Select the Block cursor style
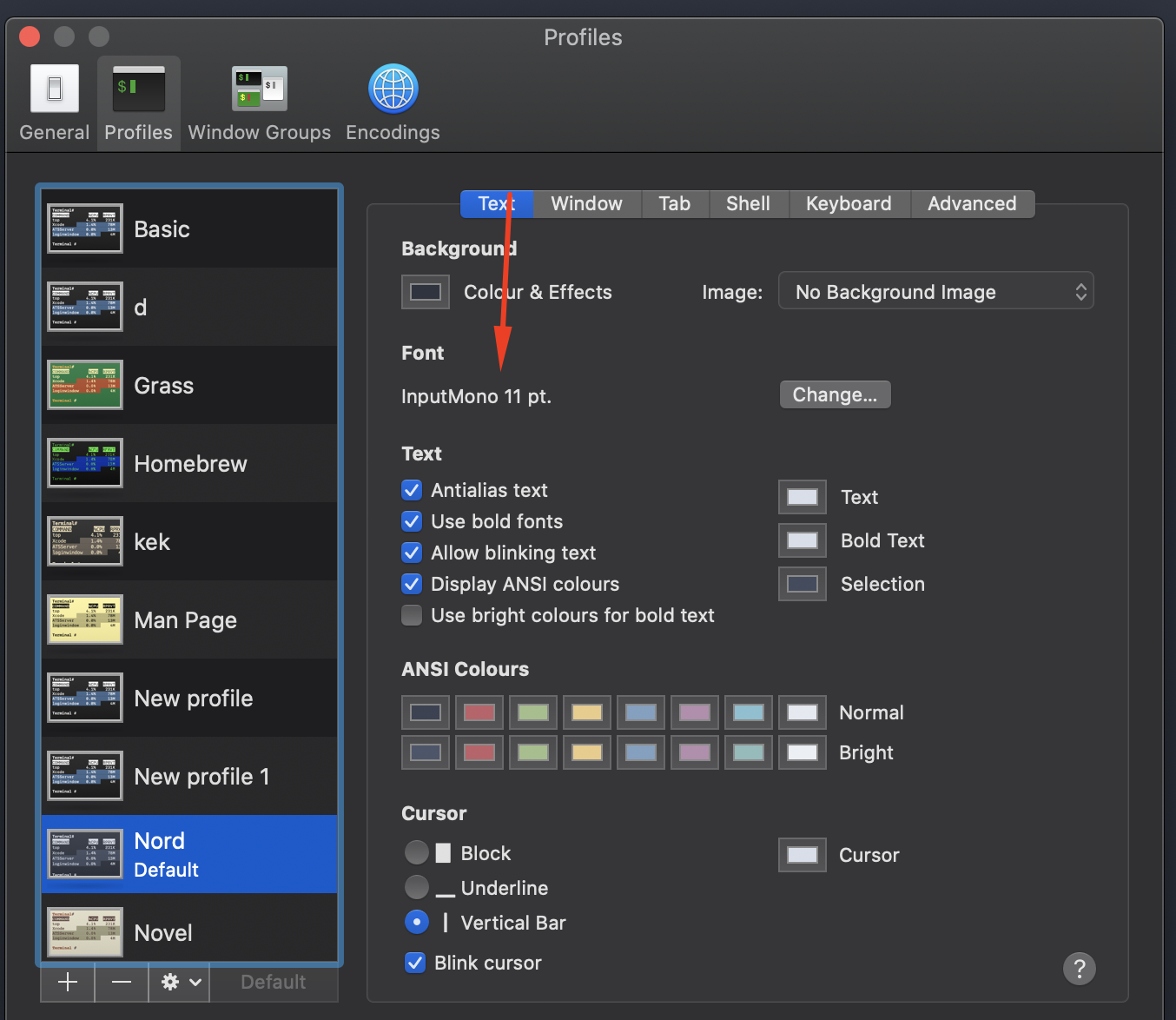The height and width of the screenshot is (1020, 1176). pos(417,852)
